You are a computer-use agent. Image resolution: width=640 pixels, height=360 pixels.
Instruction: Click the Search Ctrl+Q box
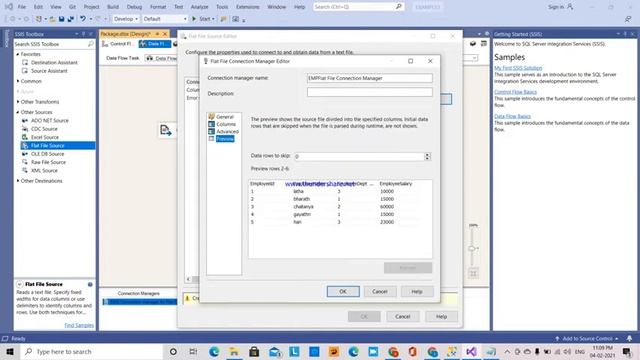click(358, 7)
